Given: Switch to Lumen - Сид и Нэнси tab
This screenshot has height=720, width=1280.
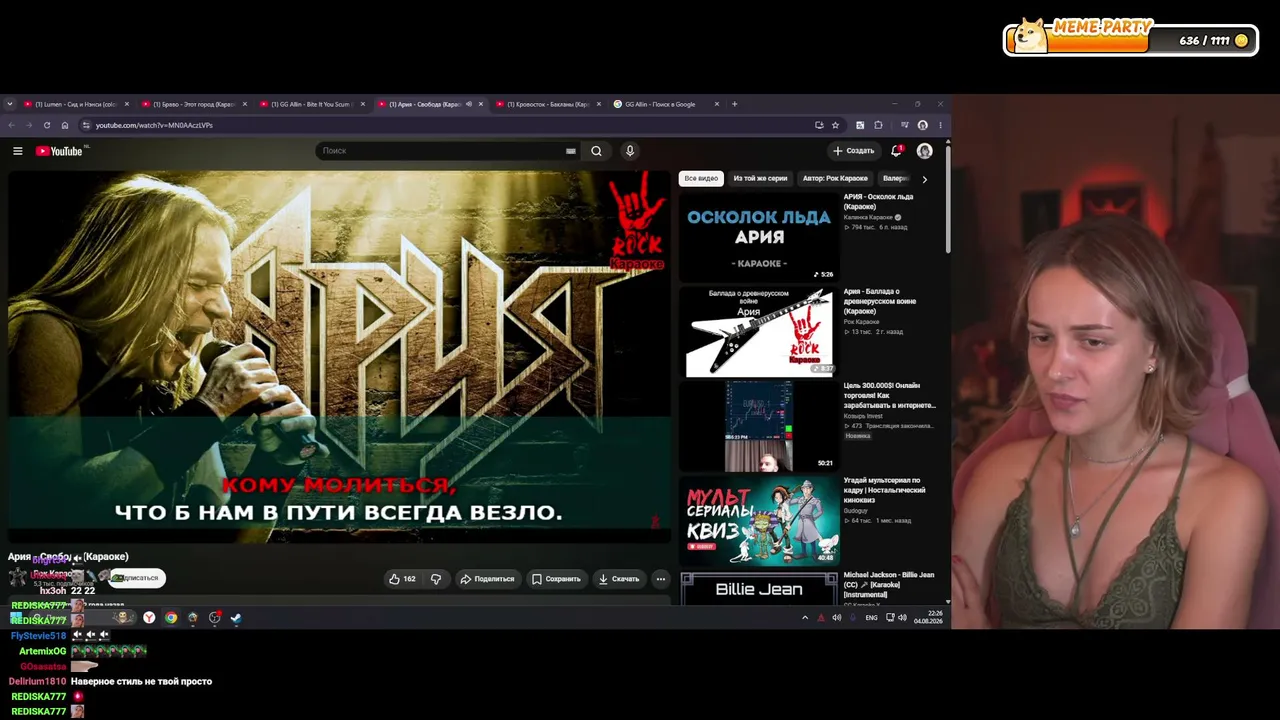Looking at the screenshot, I should [x=75, y=104].
